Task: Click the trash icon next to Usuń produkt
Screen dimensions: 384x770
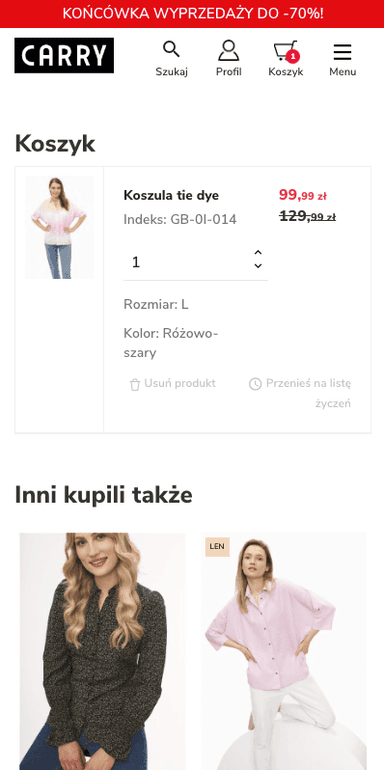Action: (x=135, y=385)
